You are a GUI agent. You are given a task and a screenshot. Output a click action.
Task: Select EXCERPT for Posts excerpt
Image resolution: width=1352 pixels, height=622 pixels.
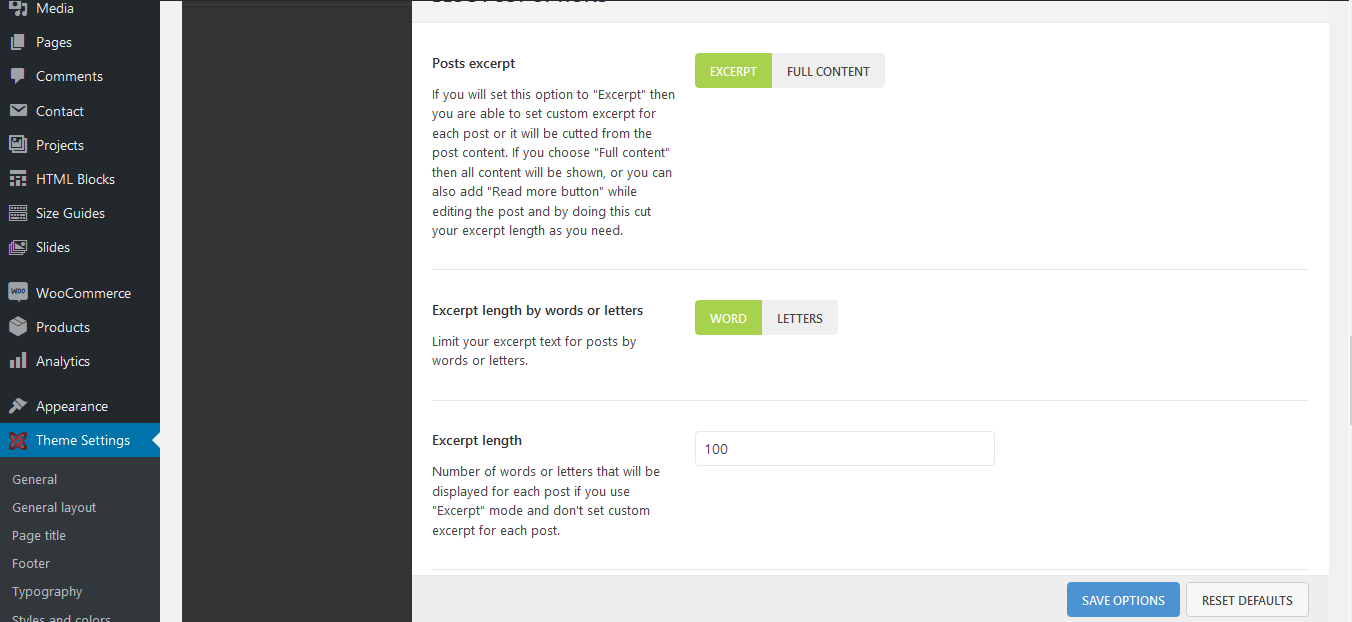click(733, 71)
